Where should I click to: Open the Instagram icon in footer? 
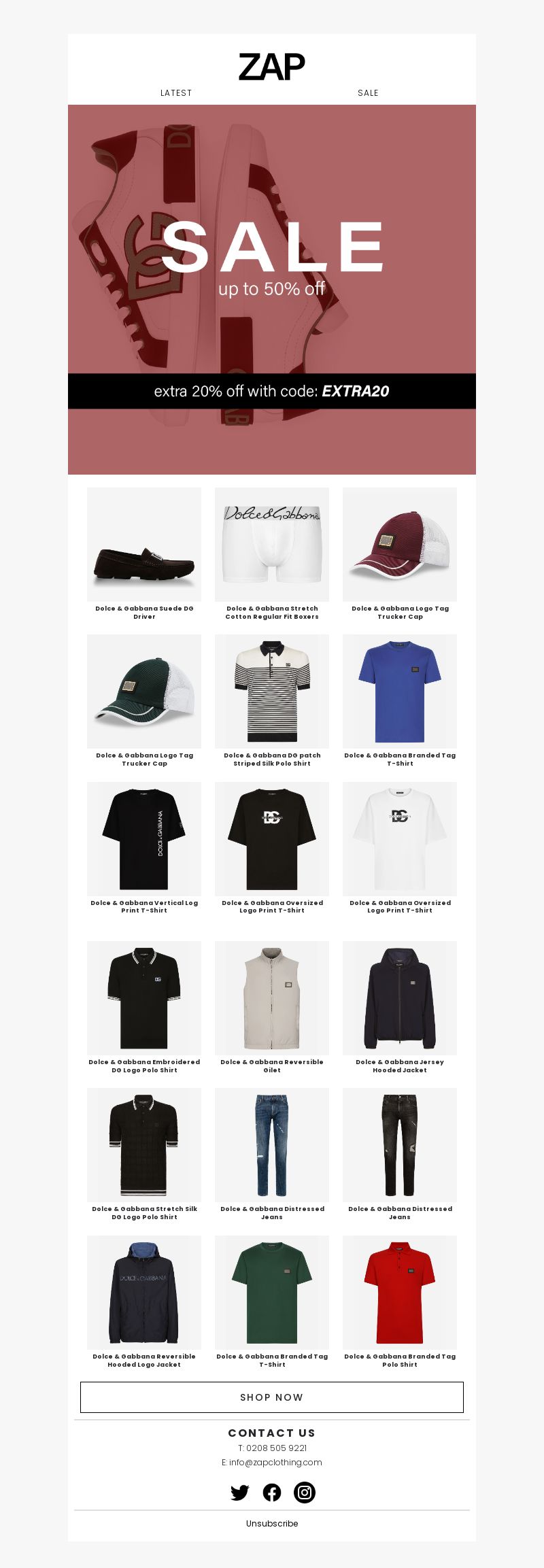[305, 1493]
